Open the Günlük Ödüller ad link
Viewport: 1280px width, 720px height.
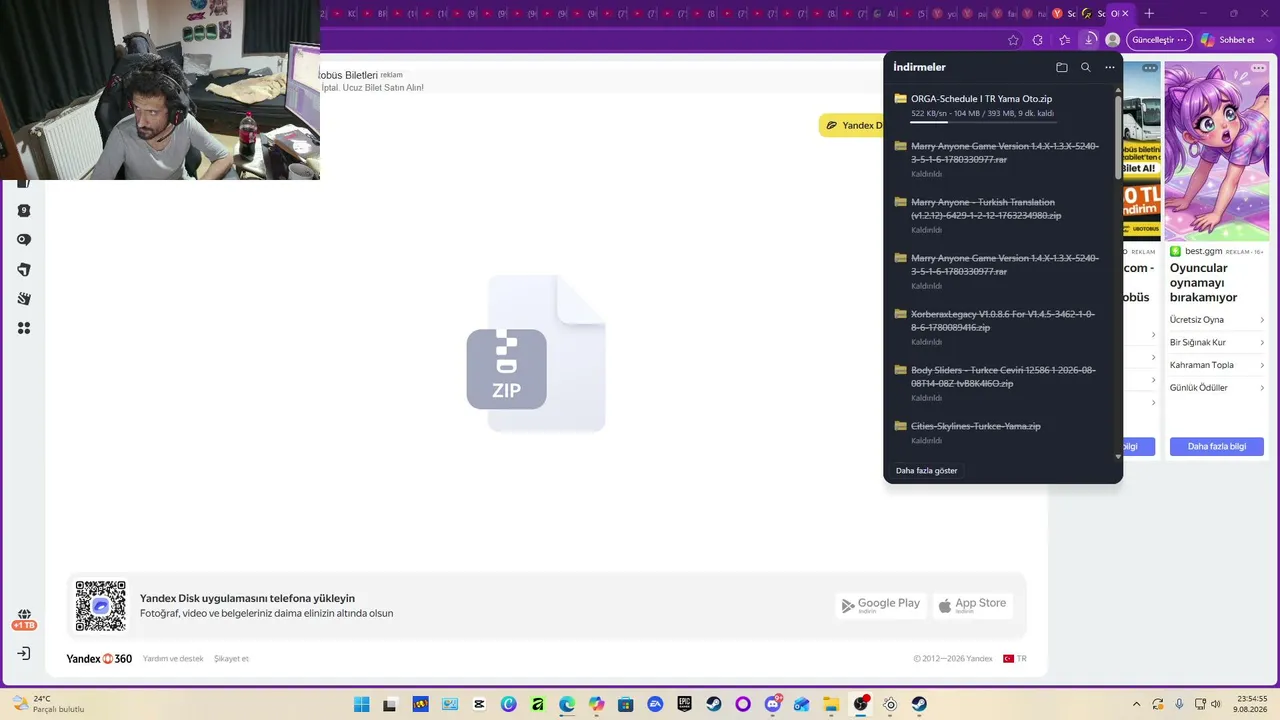(x=1217, y=387)
